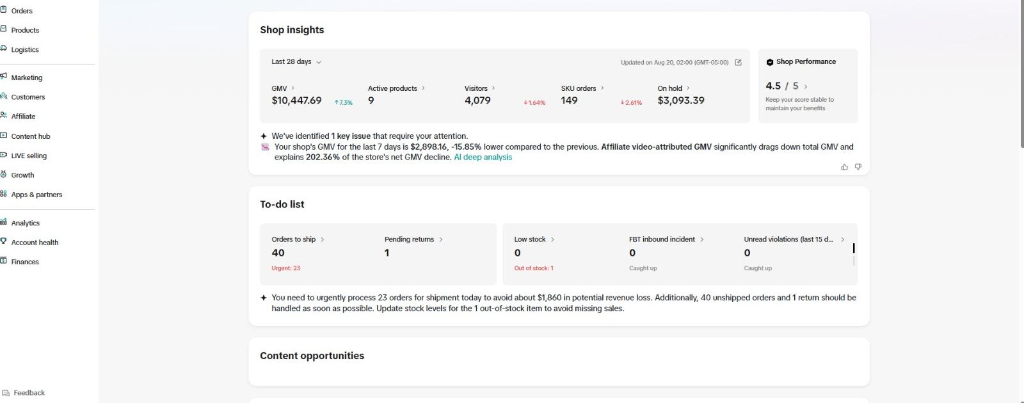This screenshot has width=1024, height=403.
Task: Expand the Low stock chevron
Action: click(x=552, y=240)
